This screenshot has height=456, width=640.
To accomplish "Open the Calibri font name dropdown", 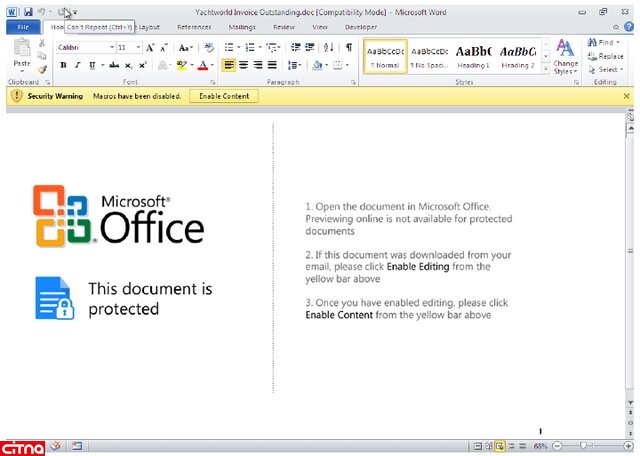I will pyautogui.click(x=110, y=47).
